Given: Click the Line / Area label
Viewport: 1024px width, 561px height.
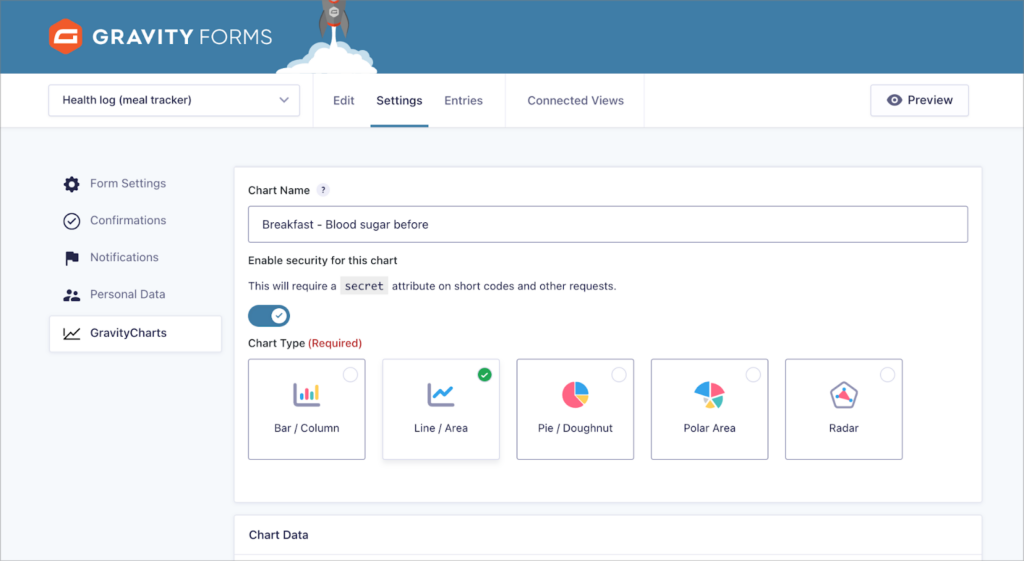Looking at the screenshot, I should point(441,428).
